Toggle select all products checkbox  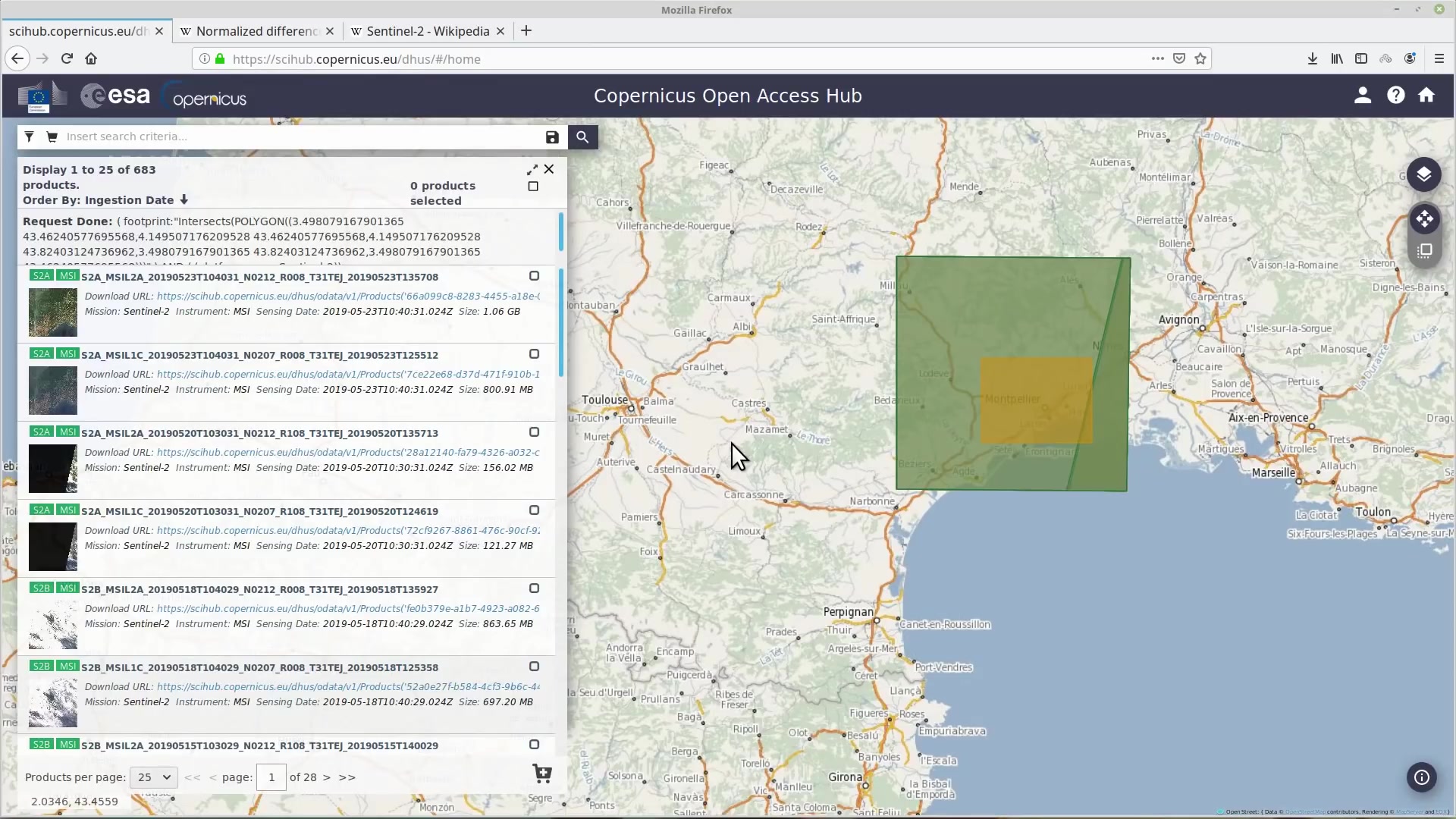(533, 186)
